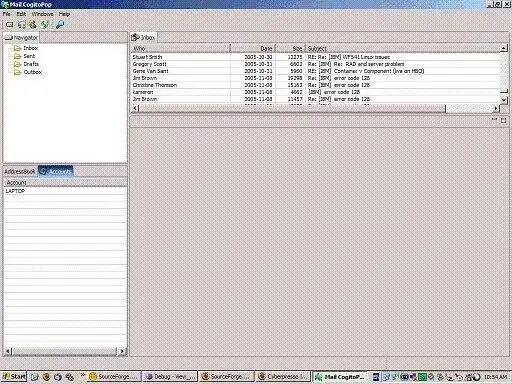Select the Drafts folder in the tree

point(31,64)
